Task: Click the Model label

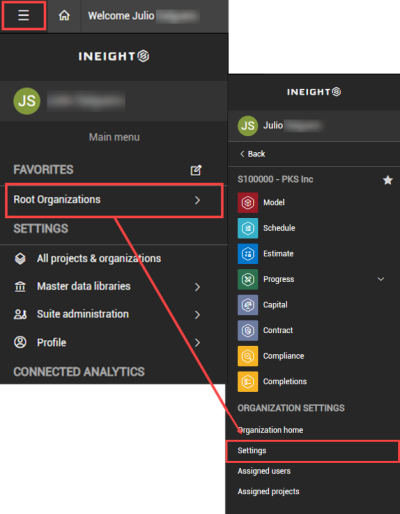Action: (x=274, y=202)
